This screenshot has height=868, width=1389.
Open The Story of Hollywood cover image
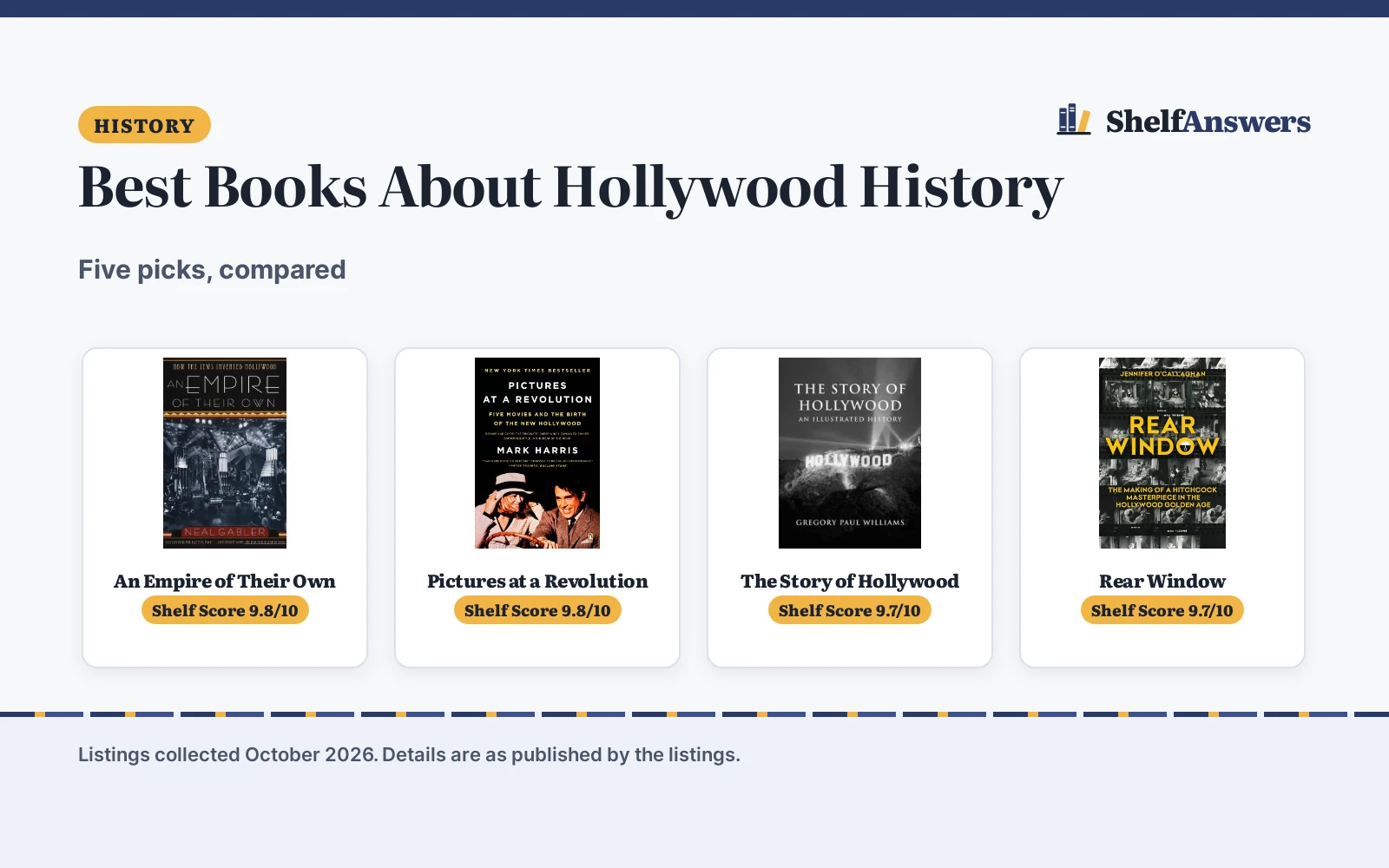(850, 453)
